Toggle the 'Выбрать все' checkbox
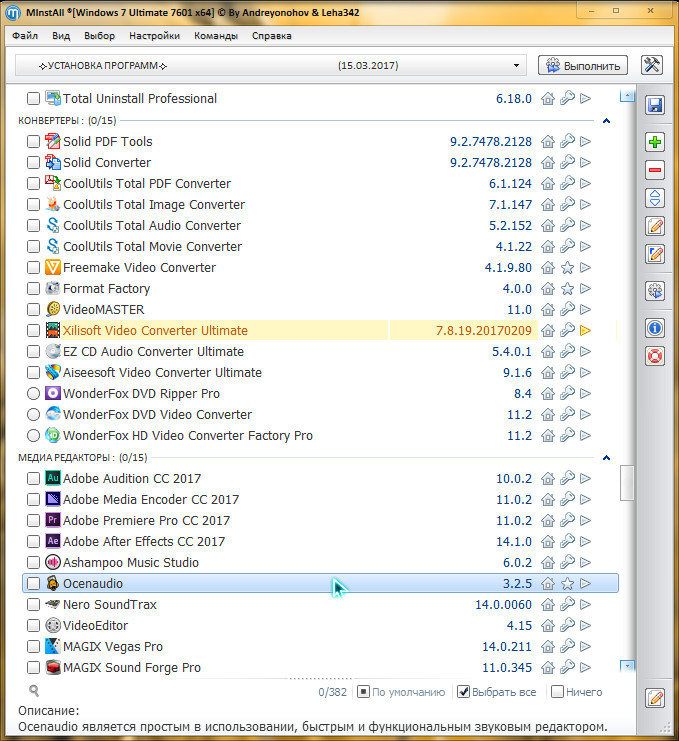 pyautogui.click(x=464, y=692)
